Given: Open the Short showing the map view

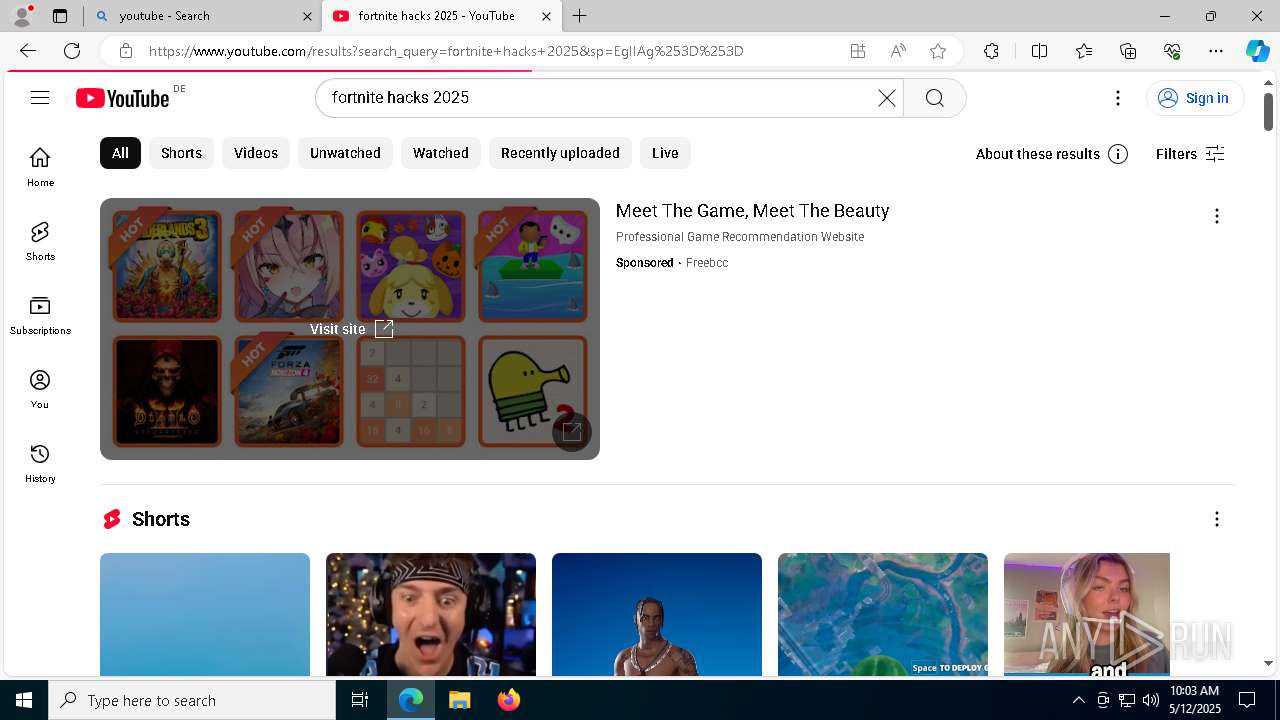Looking at the screenshot, I should coord(883,614).
